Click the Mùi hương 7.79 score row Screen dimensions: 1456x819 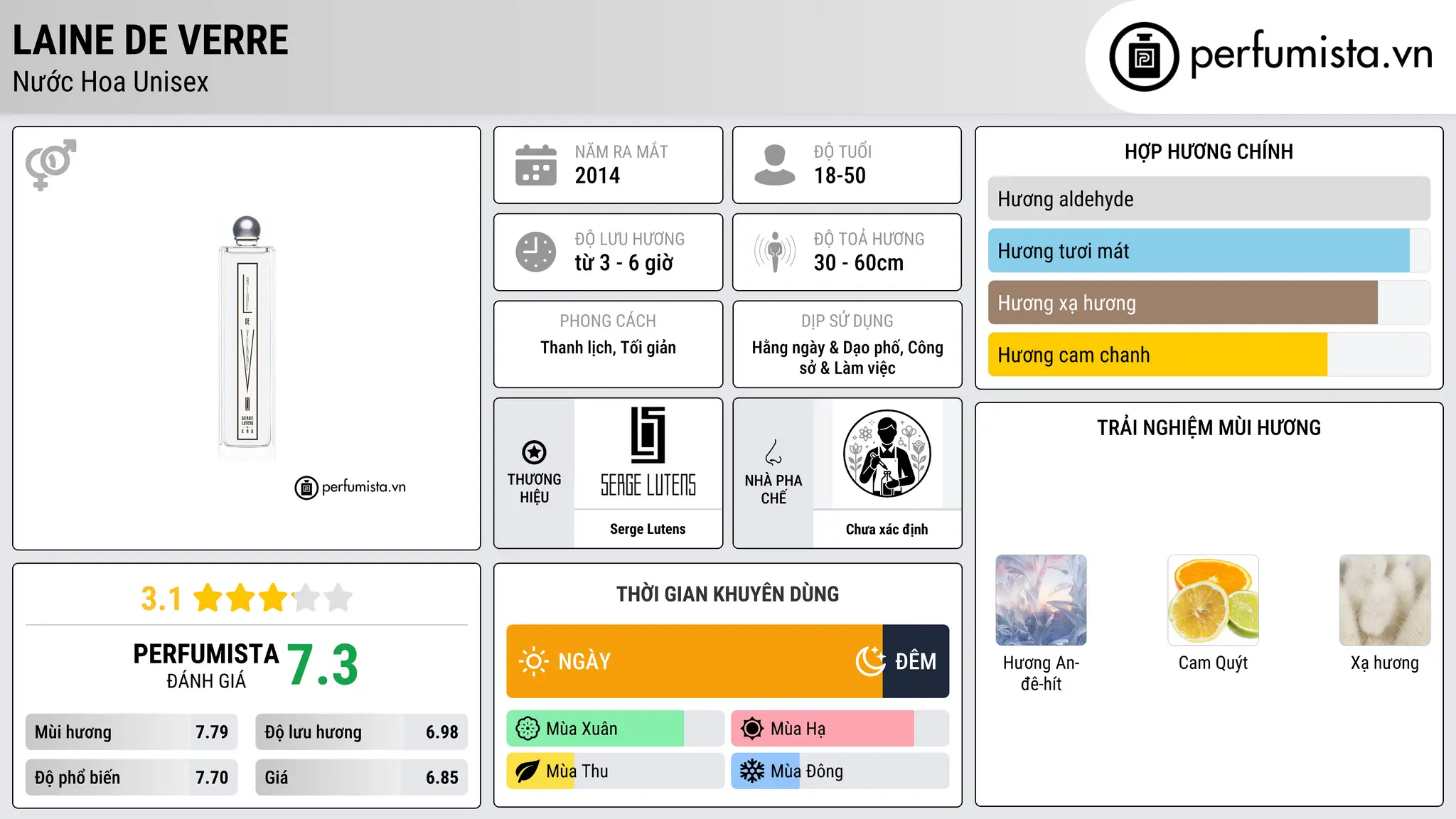click(x=132, y=732)
